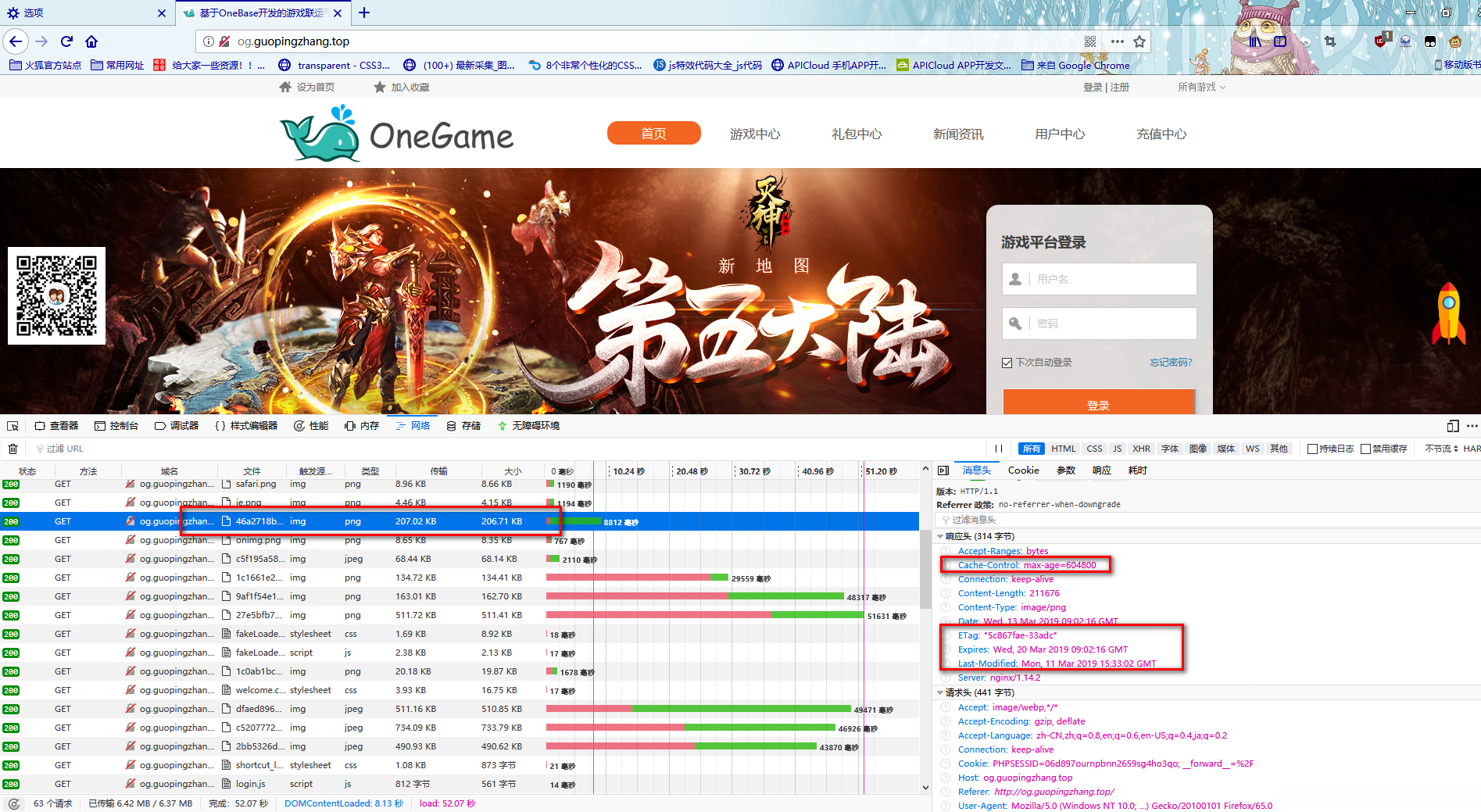Open the 样式编辑器 devtools tab
The image size is (1481, 812).
coord(246,426)
